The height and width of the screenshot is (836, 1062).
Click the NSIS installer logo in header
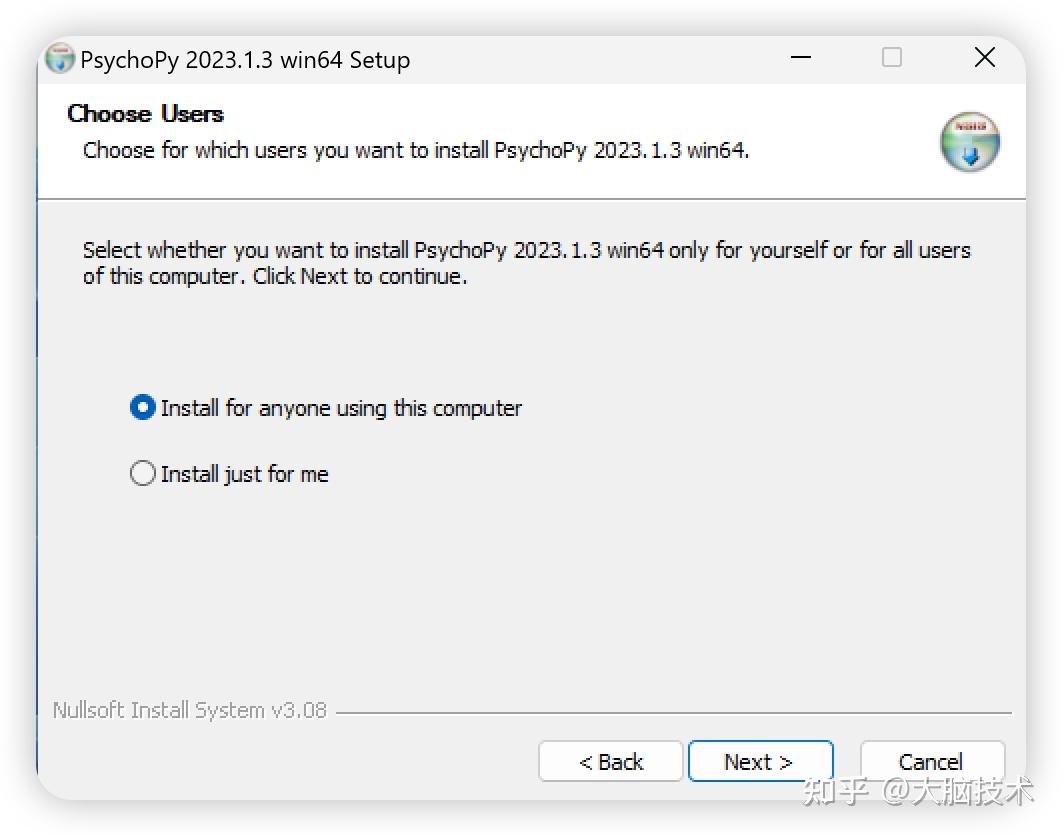point(969,142)
